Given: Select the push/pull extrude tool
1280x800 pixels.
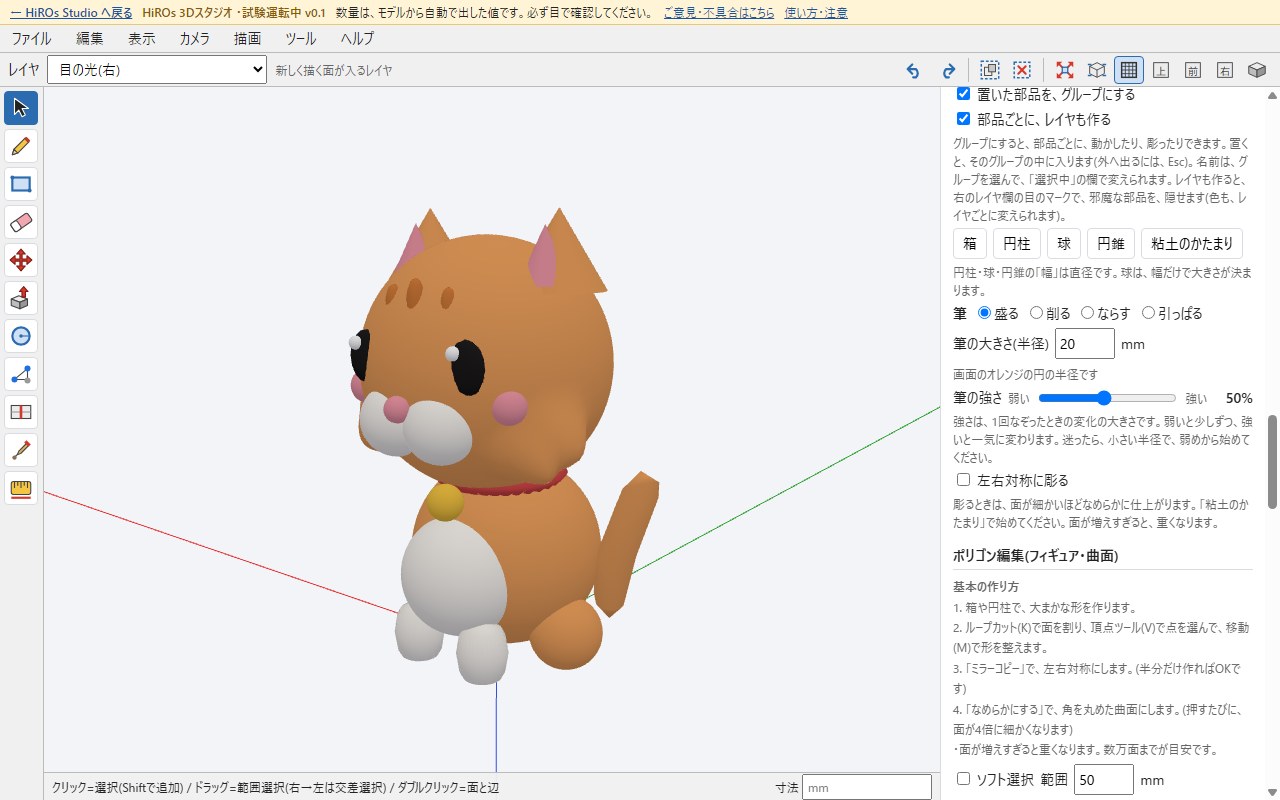Looking at the screenshot, I should [21, 298].
